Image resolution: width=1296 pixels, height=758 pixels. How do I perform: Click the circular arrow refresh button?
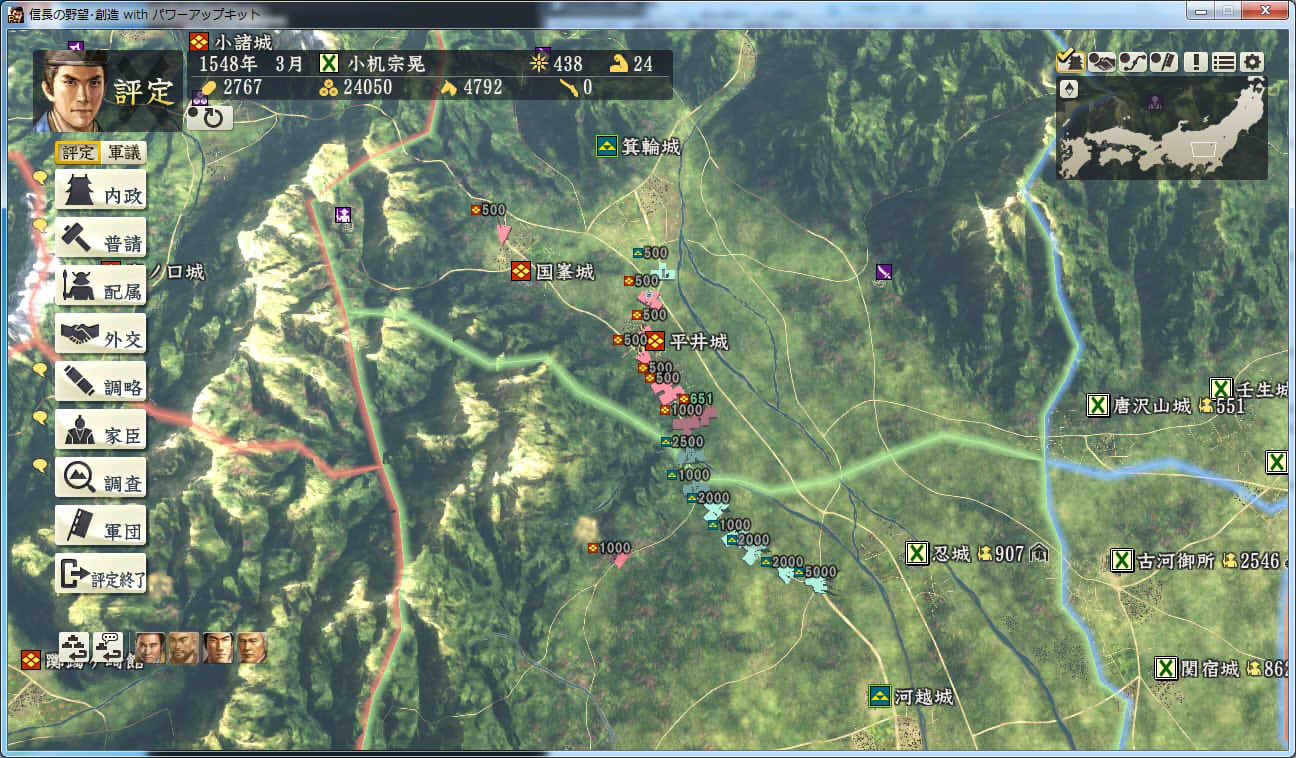coord(210,117)
